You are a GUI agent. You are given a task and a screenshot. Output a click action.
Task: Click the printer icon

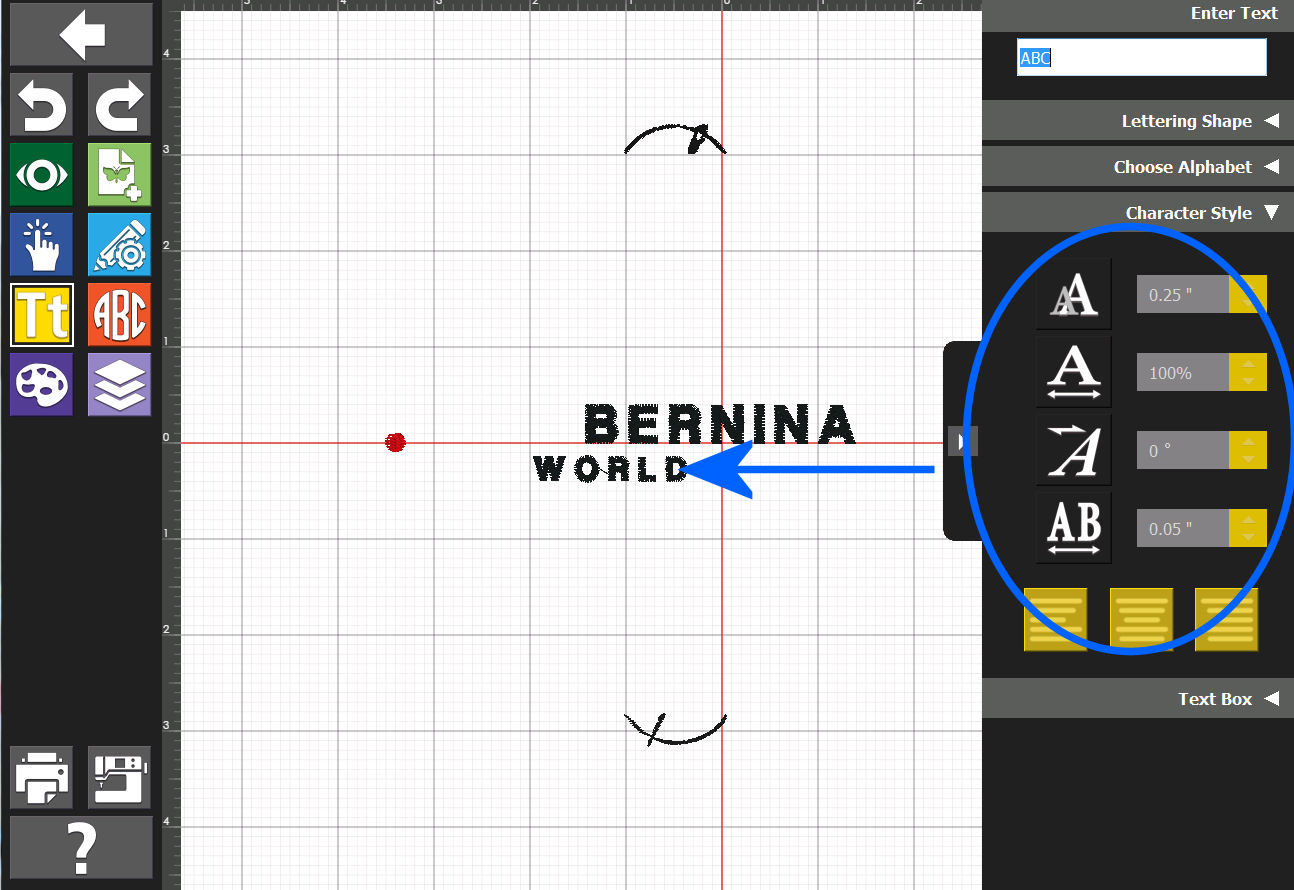[x=41, y=777]
